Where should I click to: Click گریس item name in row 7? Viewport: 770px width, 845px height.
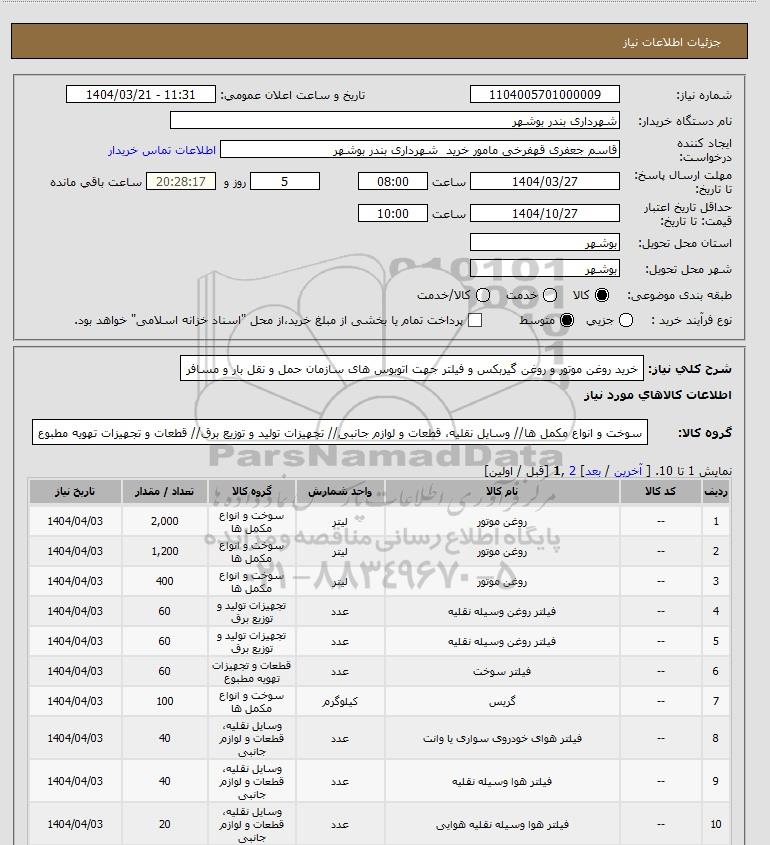[x=502, y=701]
